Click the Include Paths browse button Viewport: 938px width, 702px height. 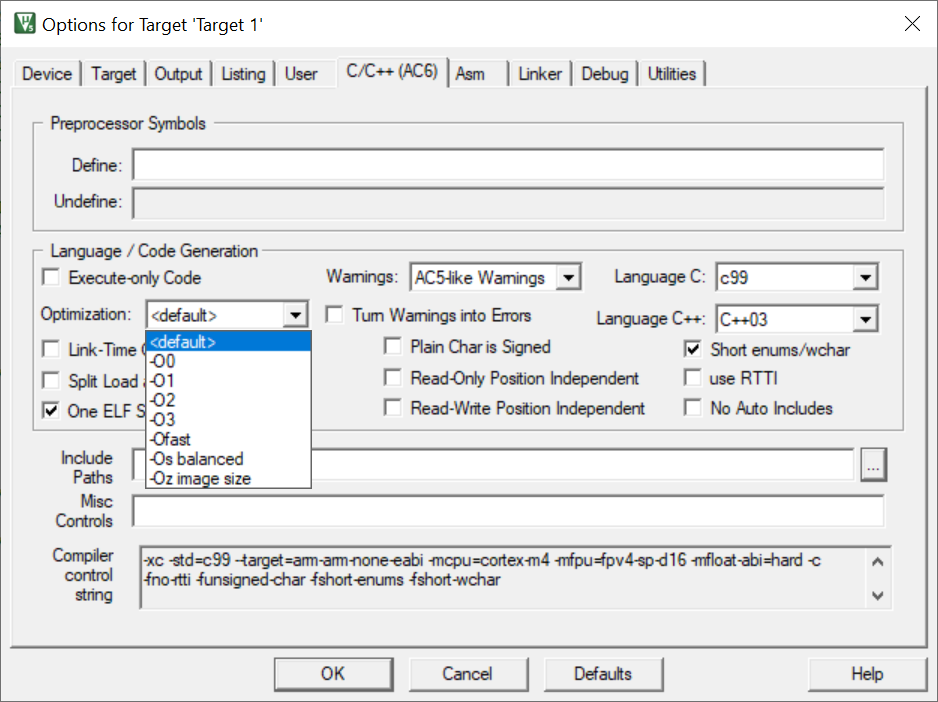coord(873,465)
